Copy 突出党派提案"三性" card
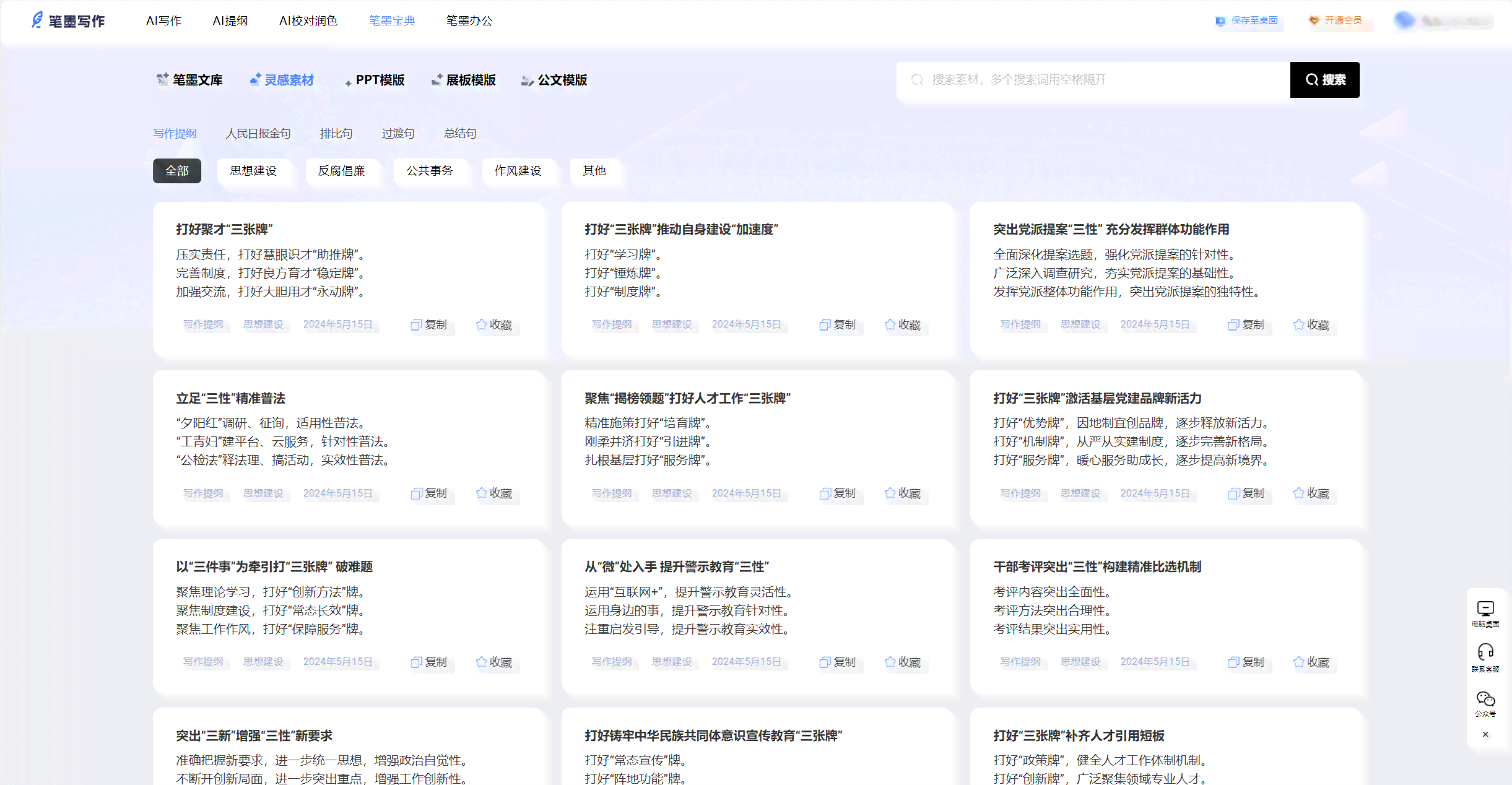 tap(1246, 324)
